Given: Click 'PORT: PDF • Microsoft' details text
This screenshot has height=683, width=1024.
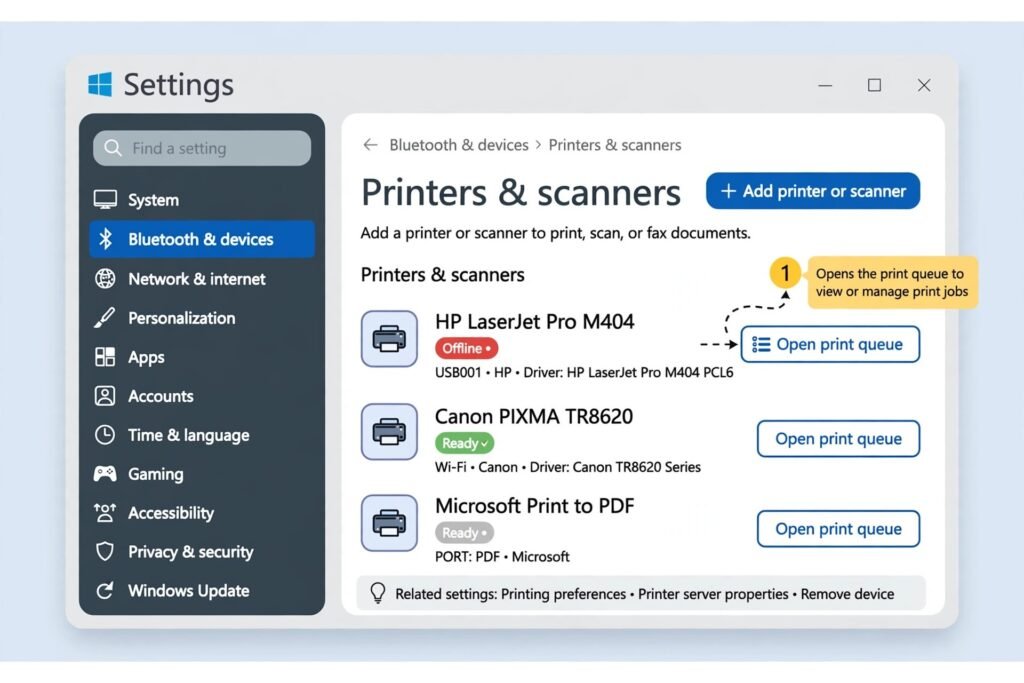Looking at the screenshot, I should pyautogui.click(x=502, y=557).
